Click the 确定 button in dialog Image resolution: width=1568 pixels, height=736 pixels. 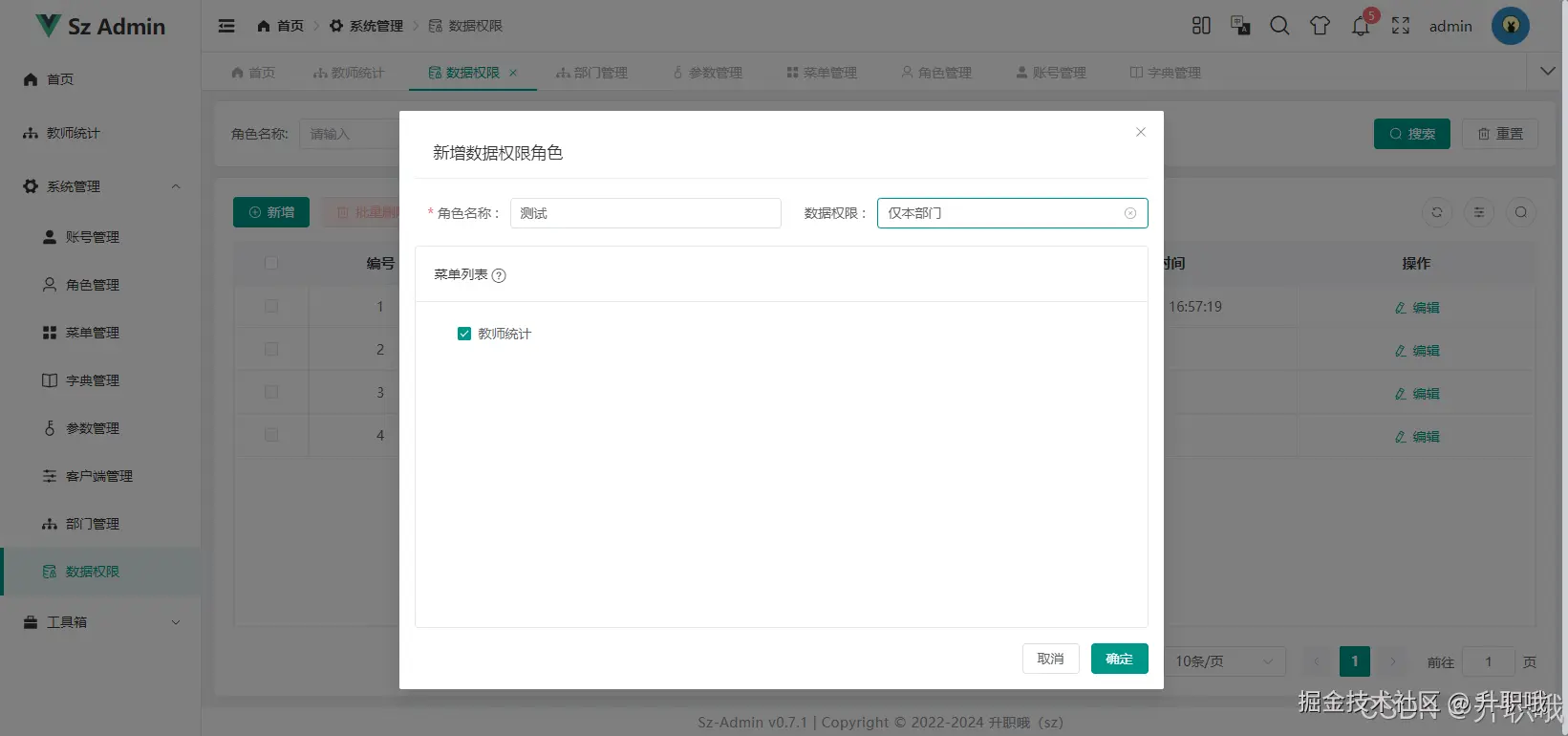(x=1119, y=659)
